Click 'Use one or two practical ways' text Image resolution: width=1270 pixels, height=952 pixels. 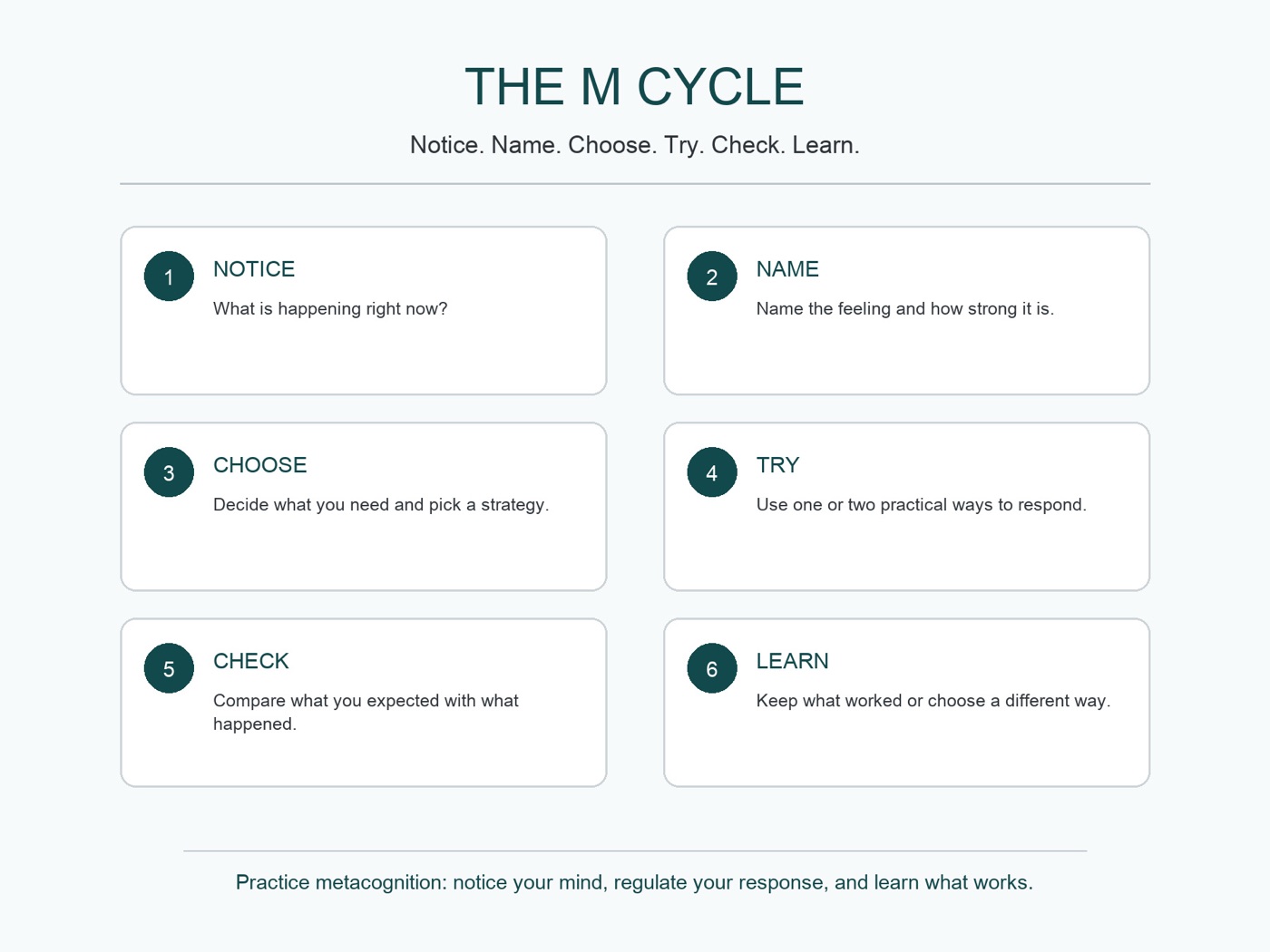coord(922,505)
